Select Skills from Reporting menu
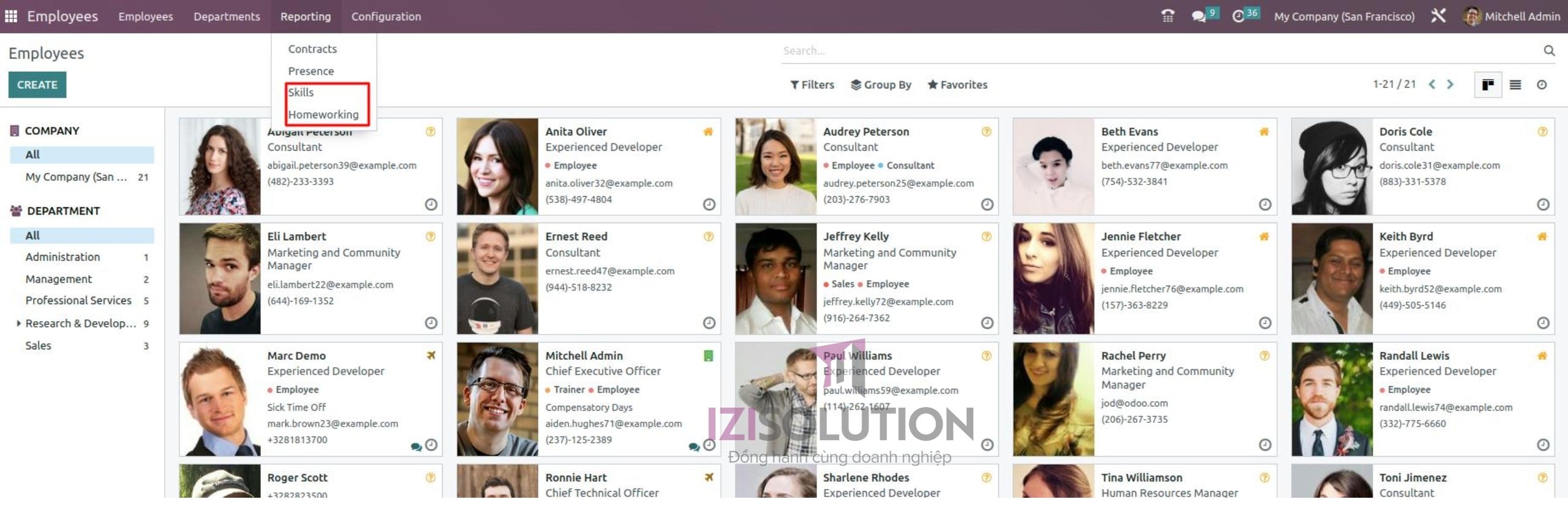The height and width of the screenshot is (510, 1568). (x=301, y=93)
